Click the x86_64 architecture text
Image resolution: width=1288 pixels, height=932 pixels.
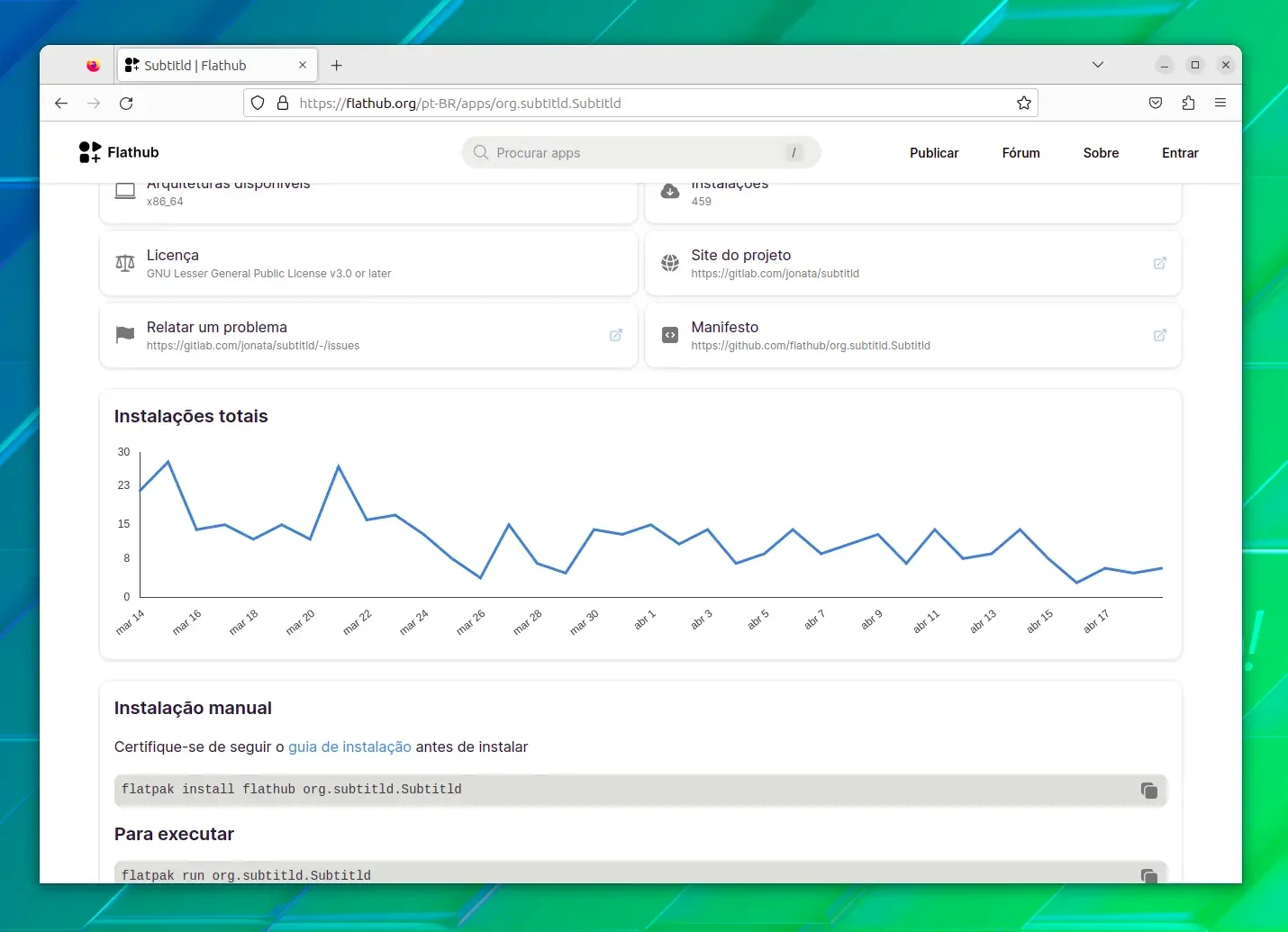click(x=165, y=202)
